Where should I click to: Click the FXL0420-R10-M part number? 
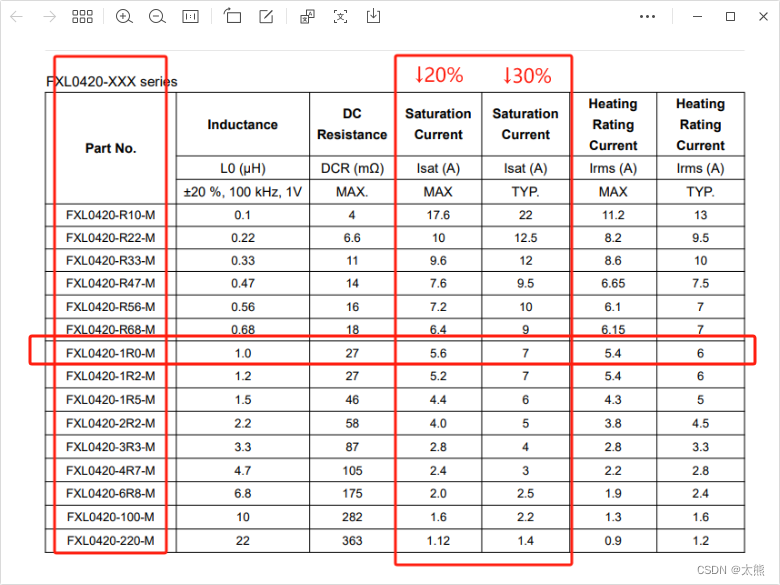click(x=110, y=215)
